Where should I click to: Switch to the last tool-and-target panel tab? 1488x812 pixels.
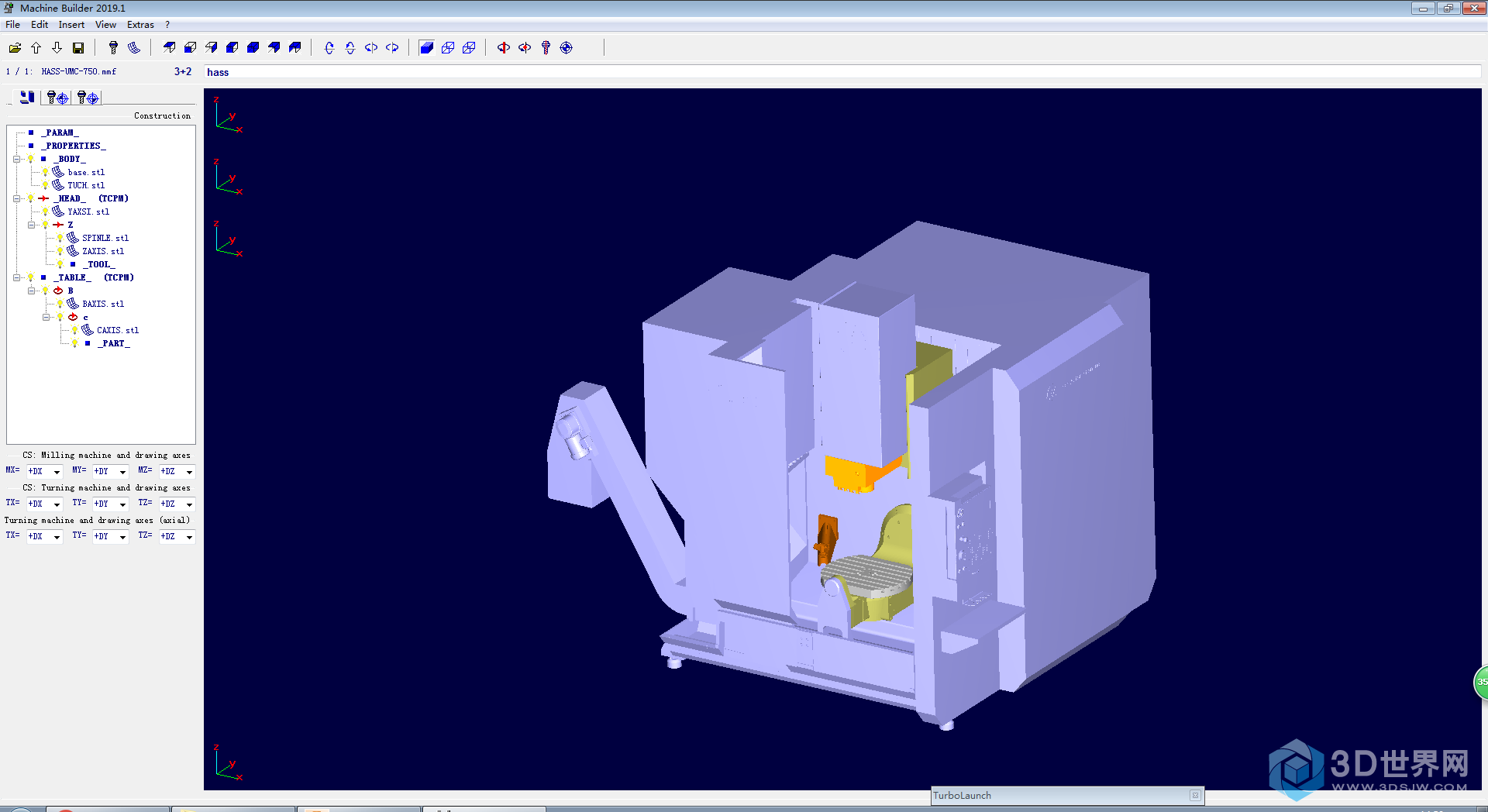(87, 98)
